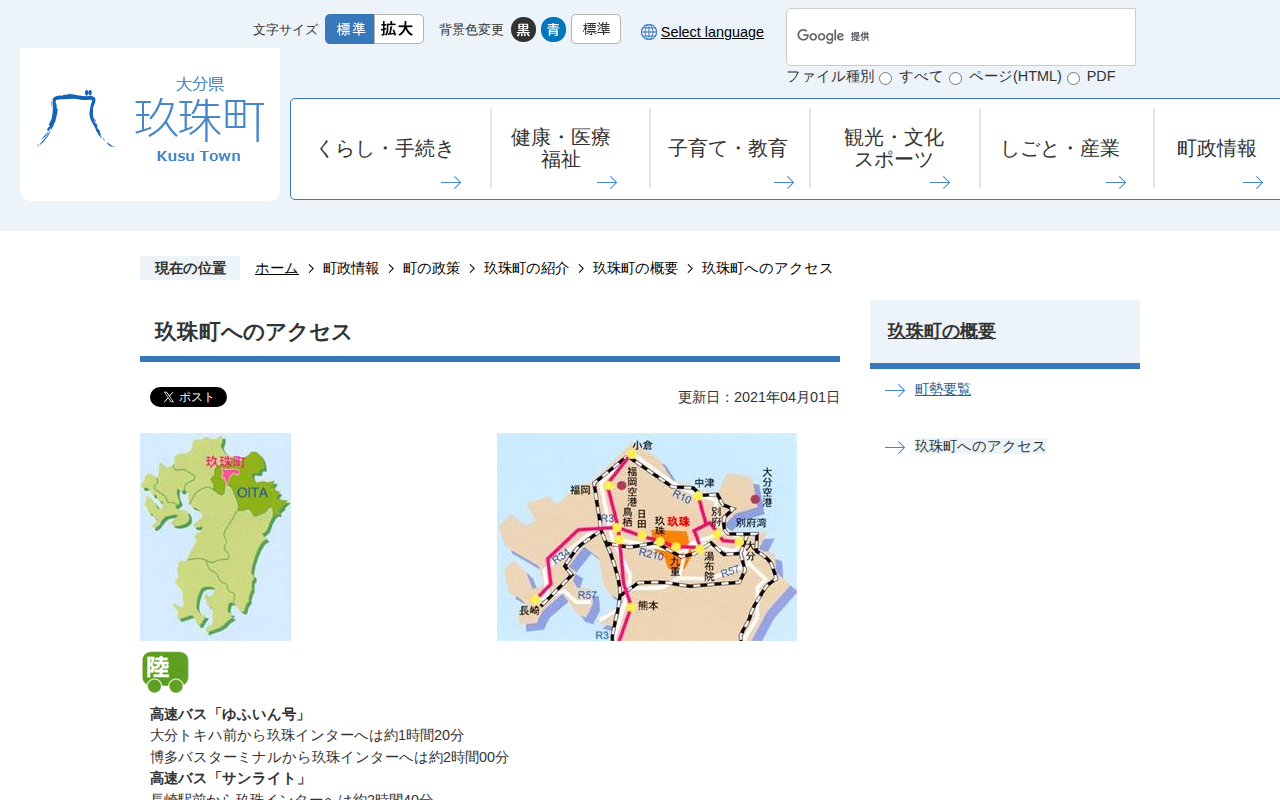Select the PDF file type radio button

coord(1073,78)
